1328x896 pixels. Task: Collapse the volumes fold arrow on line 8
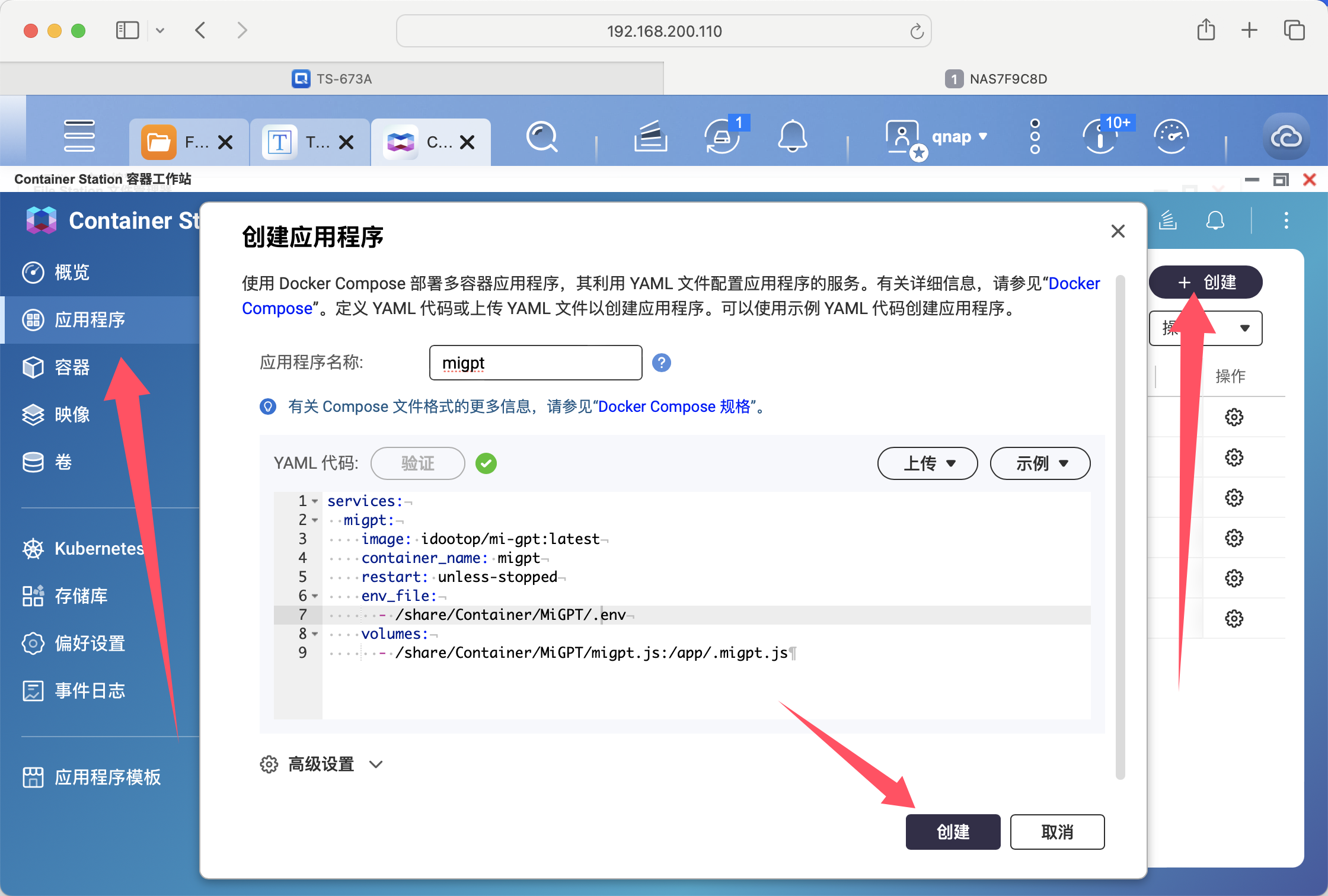coord(315,634)
